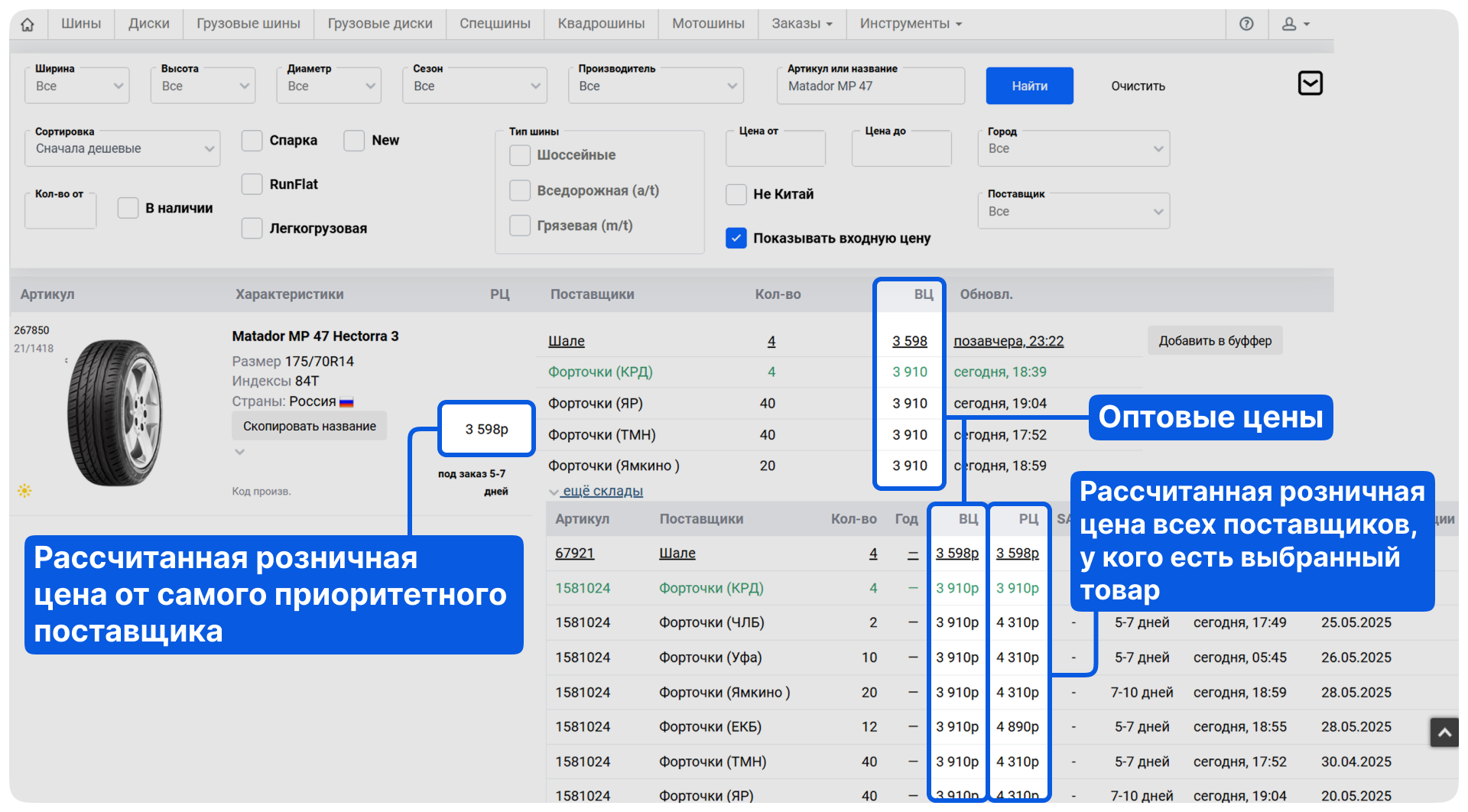Open the Шины tab
Viewport: 1468px width, 812px height.
pyautogui.click(x=81, y=24)
